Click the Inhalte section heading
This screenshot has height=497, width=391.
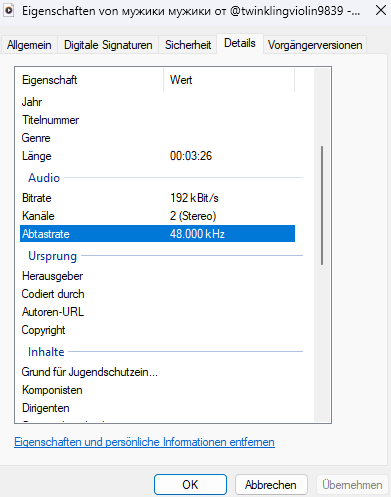[46, 352]
